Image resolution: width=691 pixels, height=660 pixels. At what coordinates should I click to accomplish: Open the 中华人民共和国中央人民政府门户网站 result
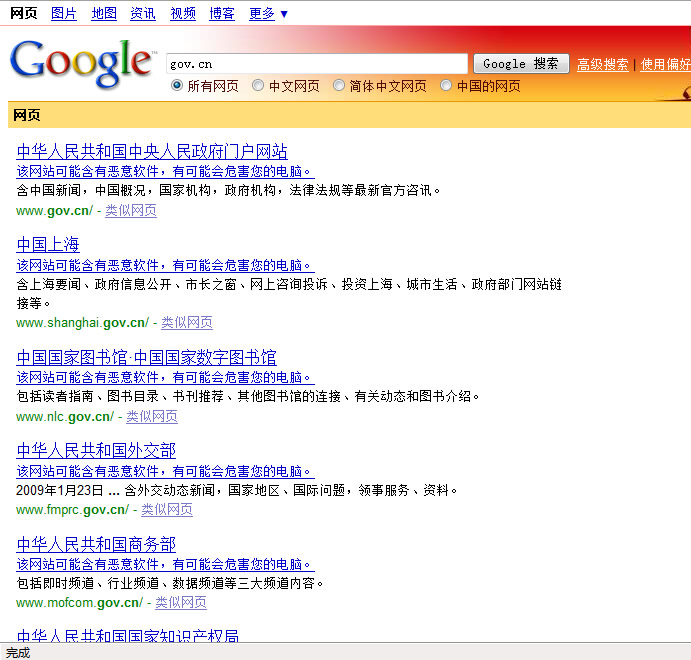(152, 152)
